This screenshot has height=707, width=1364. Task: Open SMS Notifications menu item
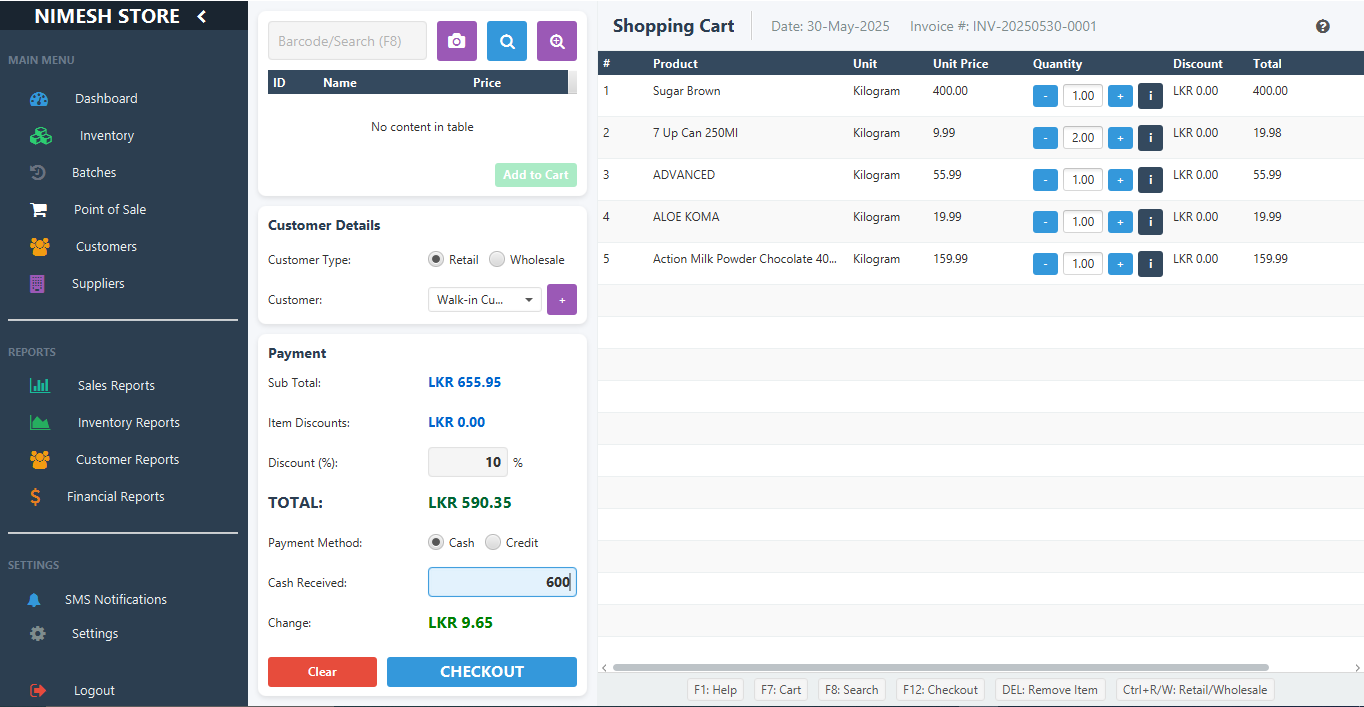[x=116, y=600]
